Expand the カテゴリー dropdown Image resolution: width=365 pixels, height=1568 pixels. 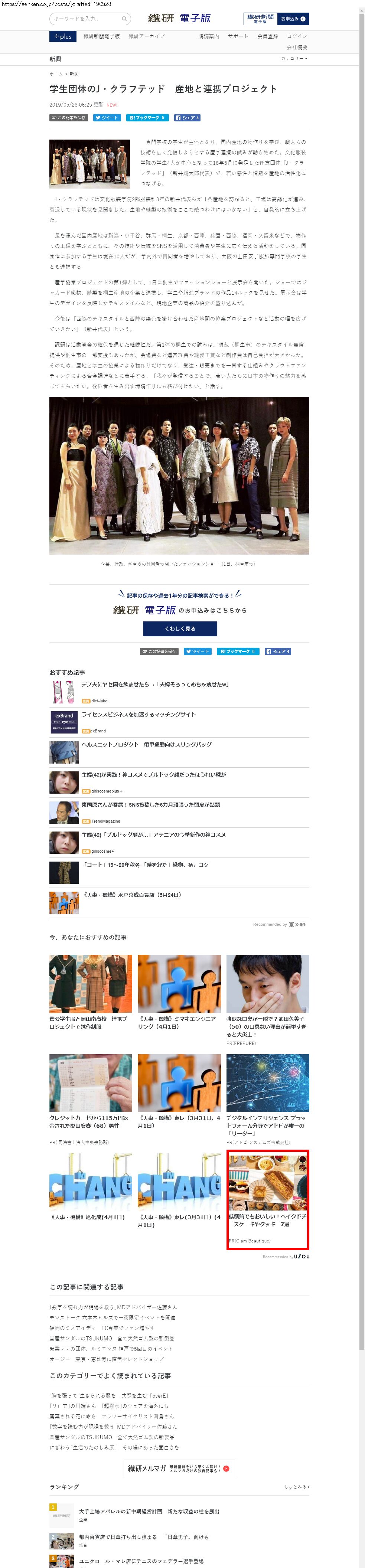pos(294,58)
